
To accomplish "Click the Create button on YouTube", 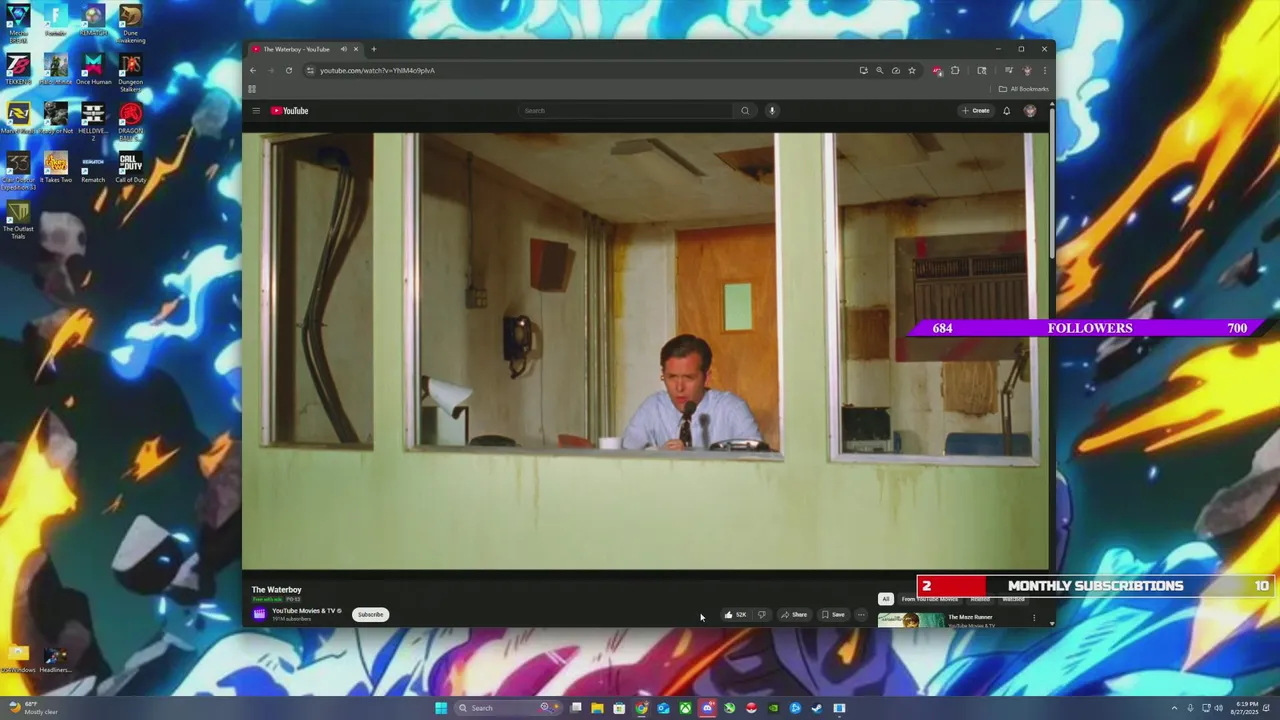I will (x=976, y=111).
